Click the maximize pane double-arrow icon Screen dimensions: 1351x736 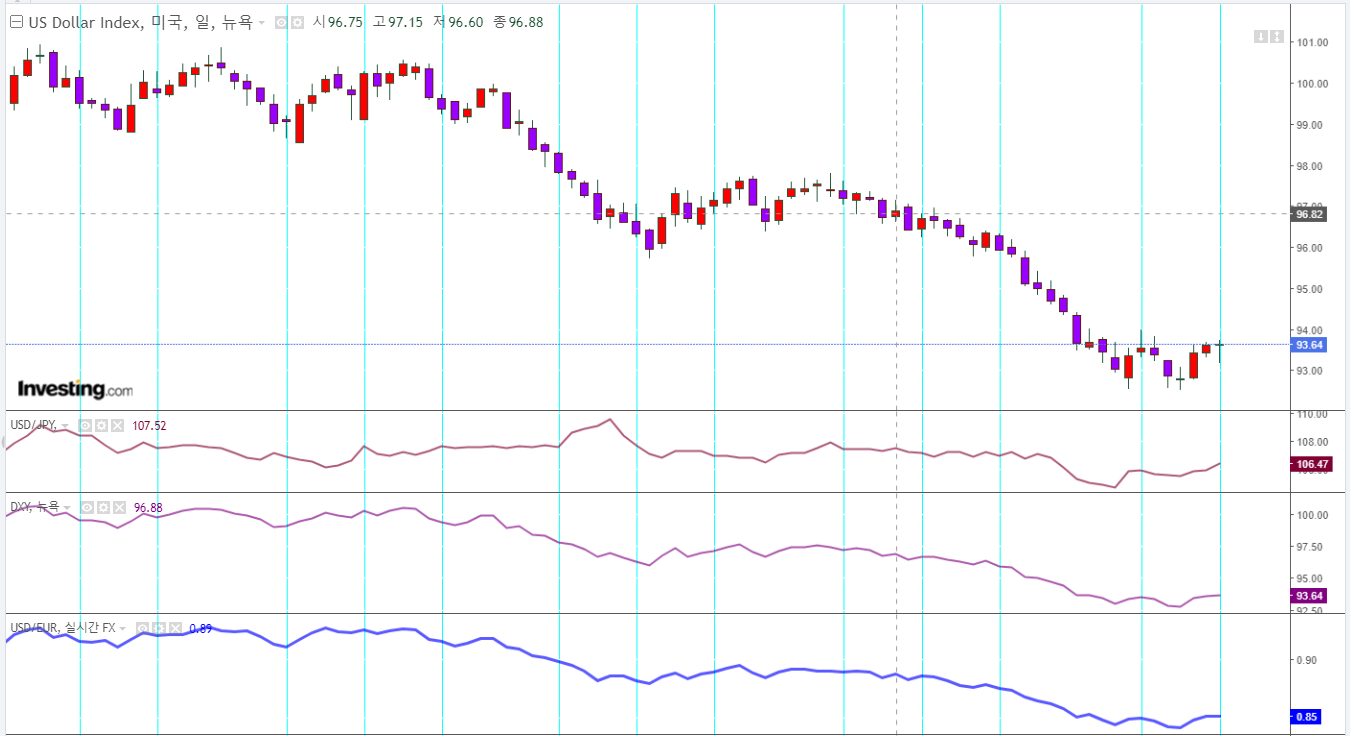1277,37
